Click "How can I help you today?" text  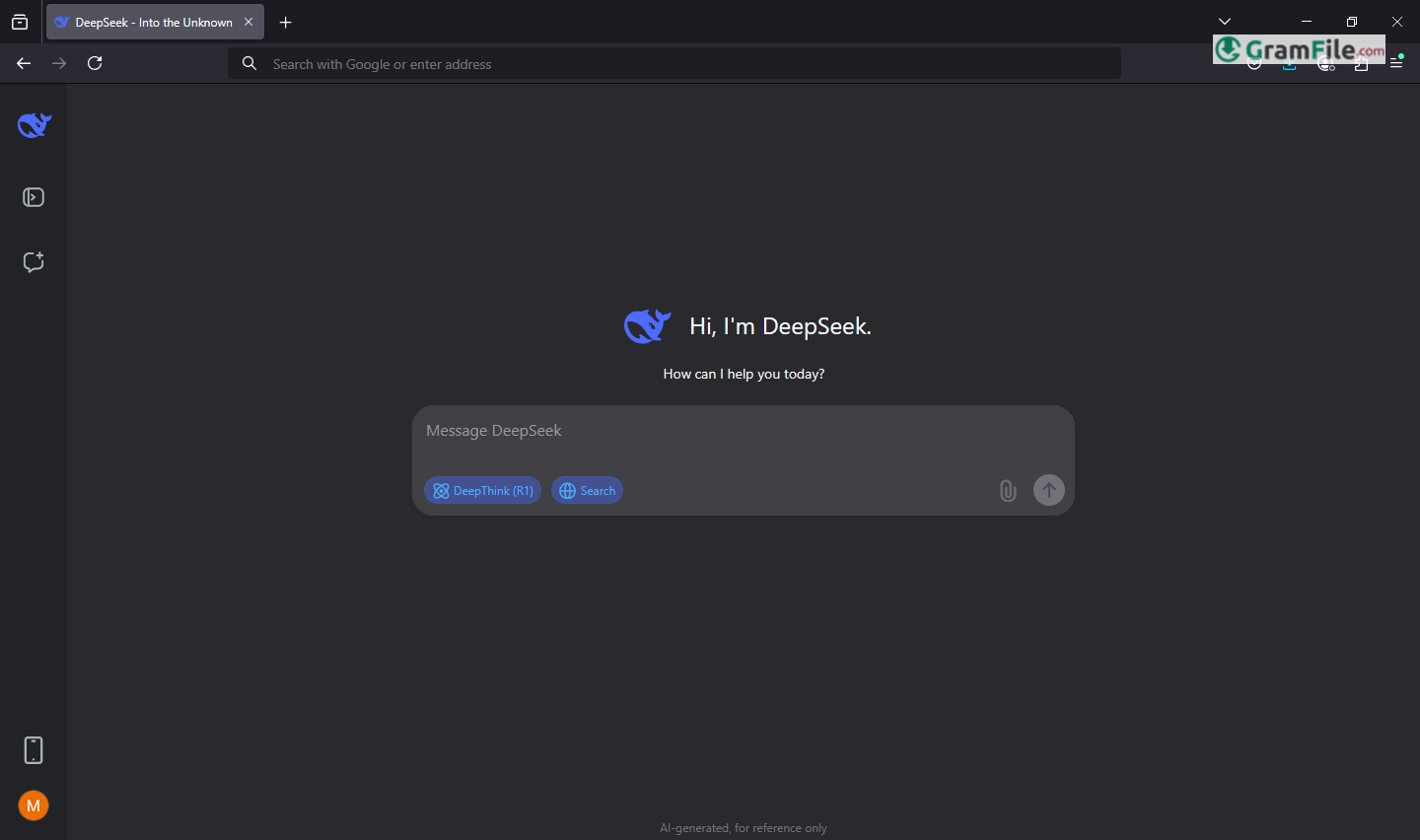pos(744,374)
